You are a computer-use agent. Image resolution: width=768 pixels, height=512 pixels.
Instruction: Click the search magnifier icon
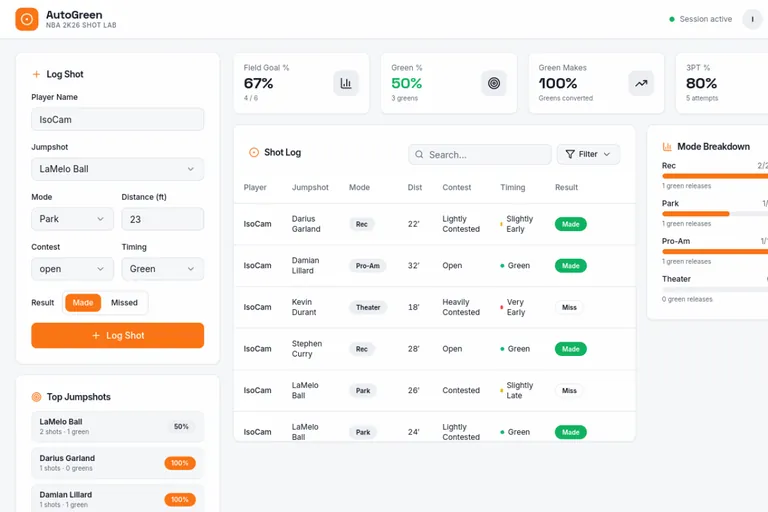(419, 154)
